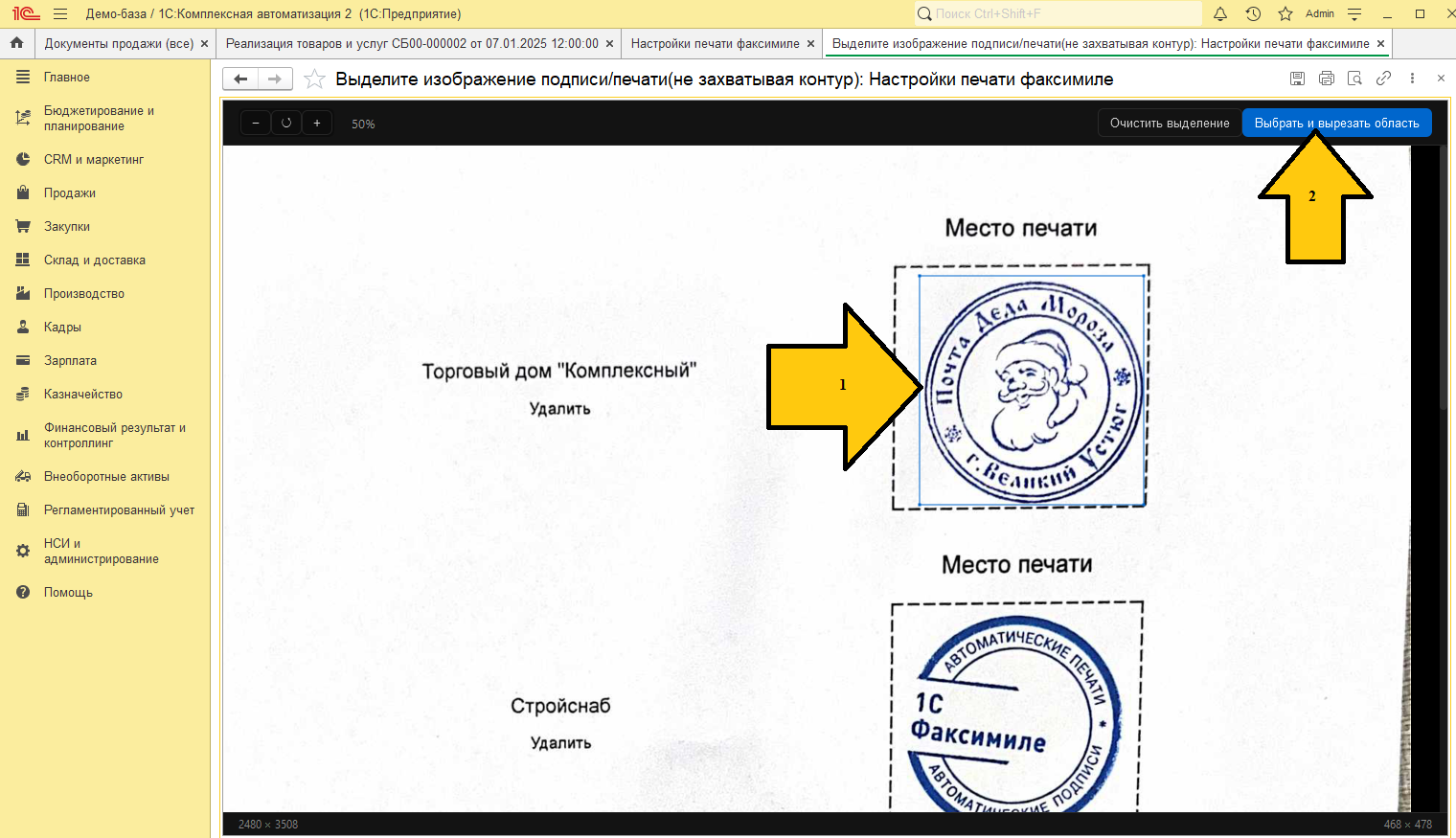Viewport: 1456px width, 838px height.
Task: Add page to favorites star icon
Action: click(x=314, y=79)
